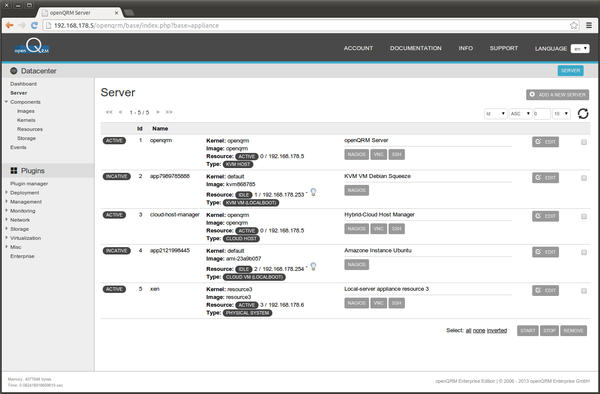Edit the openqrm server
Viewport: 600px width, 394px height.
tap(545, 142)
